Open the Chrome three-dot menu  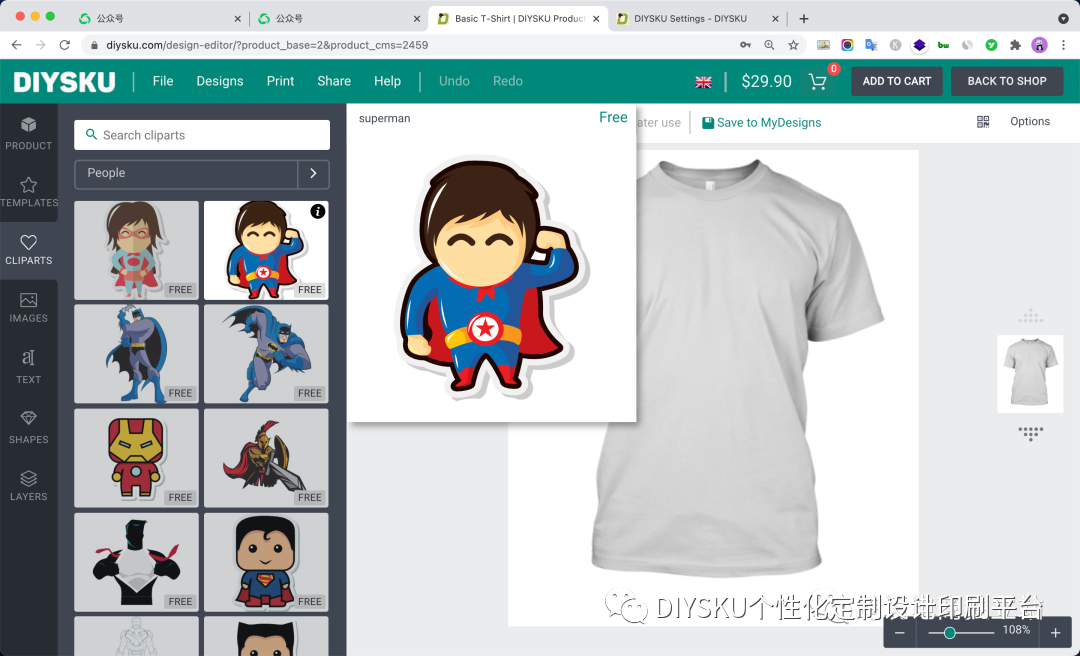[x=1063, y=45]
